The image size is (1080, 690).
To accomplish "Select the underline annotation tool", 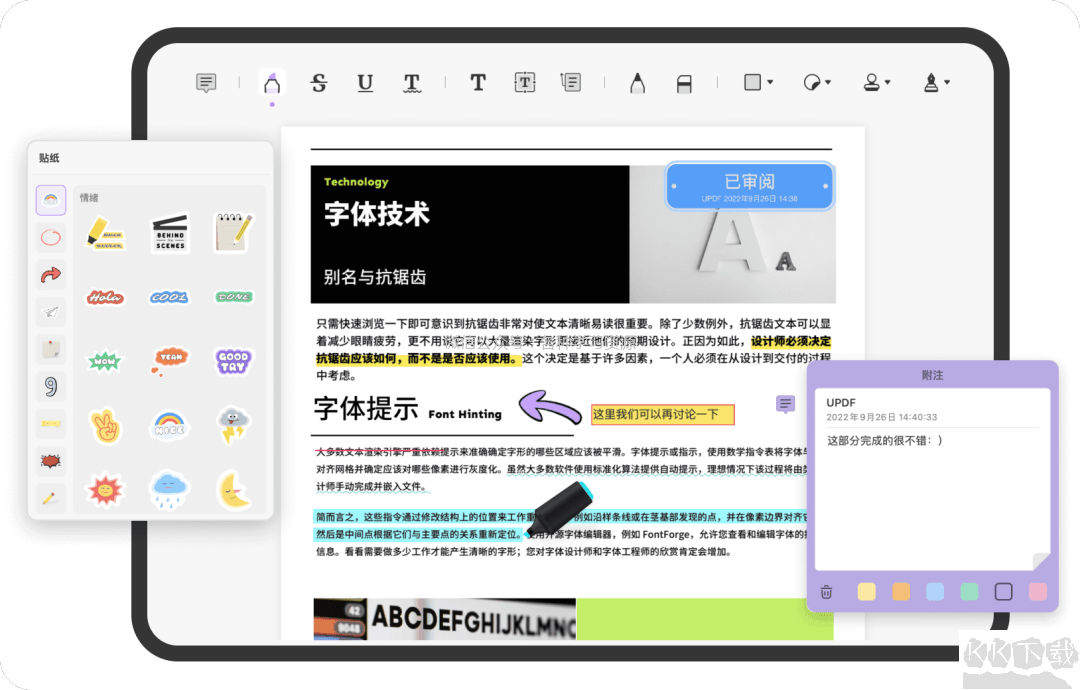I will coord(366,83).
